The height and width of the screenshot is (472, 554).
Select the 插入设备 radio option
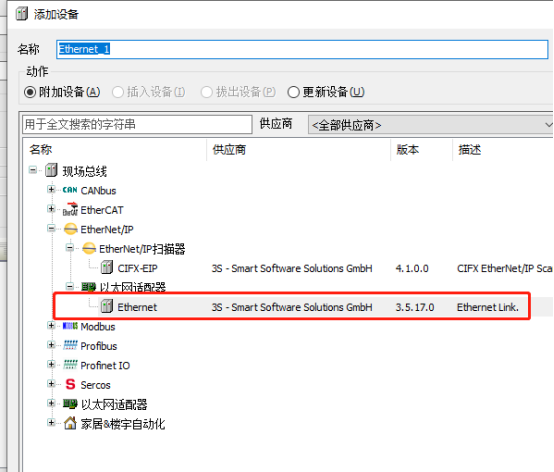pos(118,92)
